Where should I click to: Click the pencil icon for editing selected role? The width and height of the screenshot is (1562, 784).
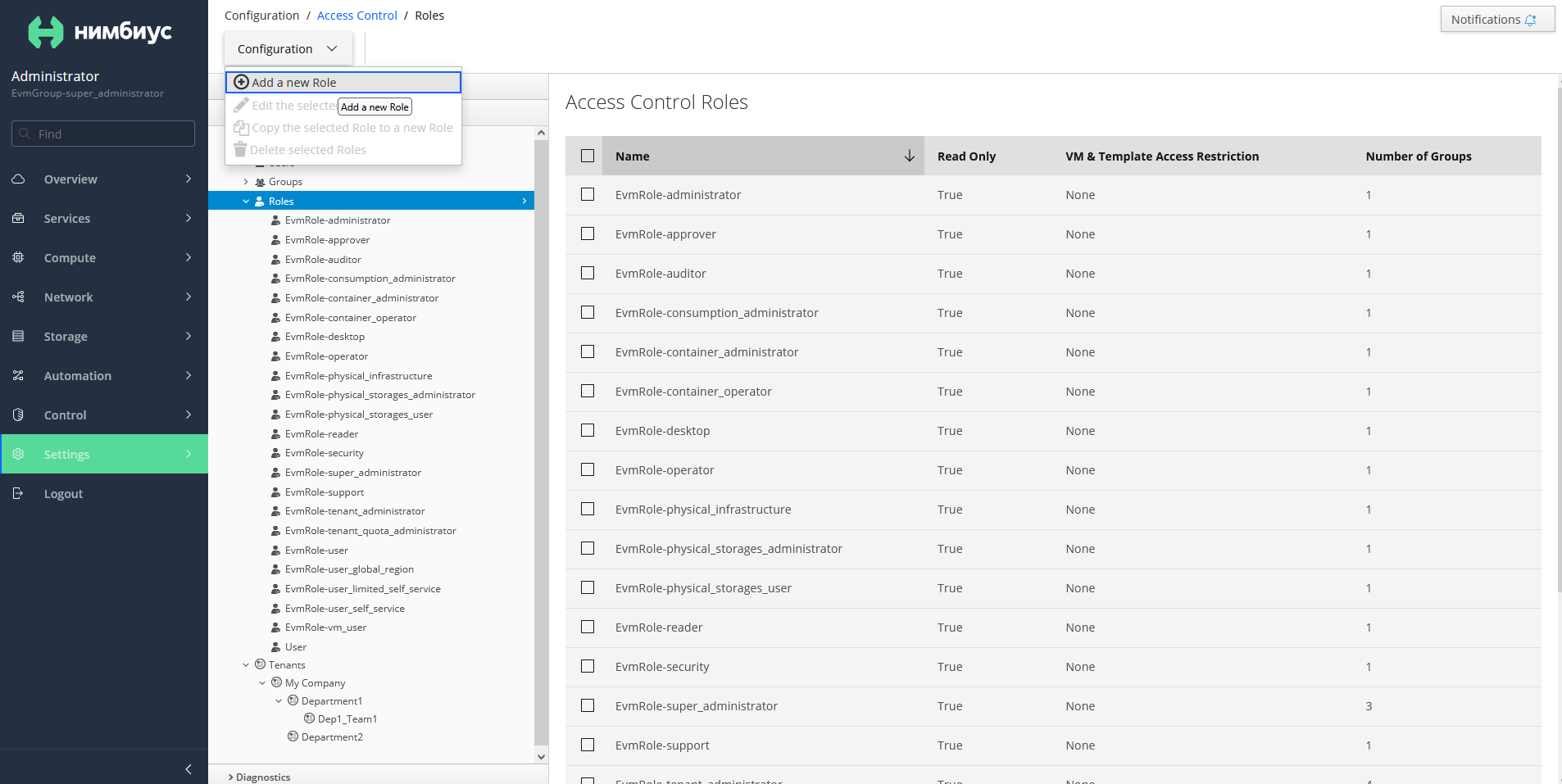point(241,105)
